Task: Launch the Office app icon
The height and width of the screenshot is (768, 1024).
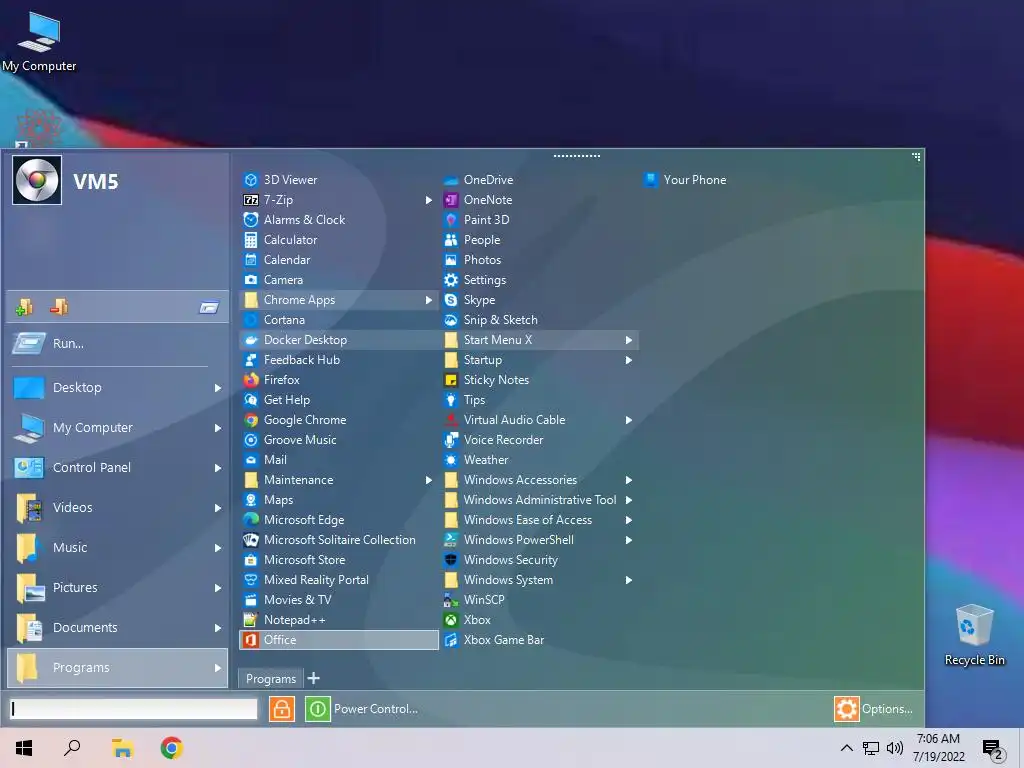Action: (251, 640)
